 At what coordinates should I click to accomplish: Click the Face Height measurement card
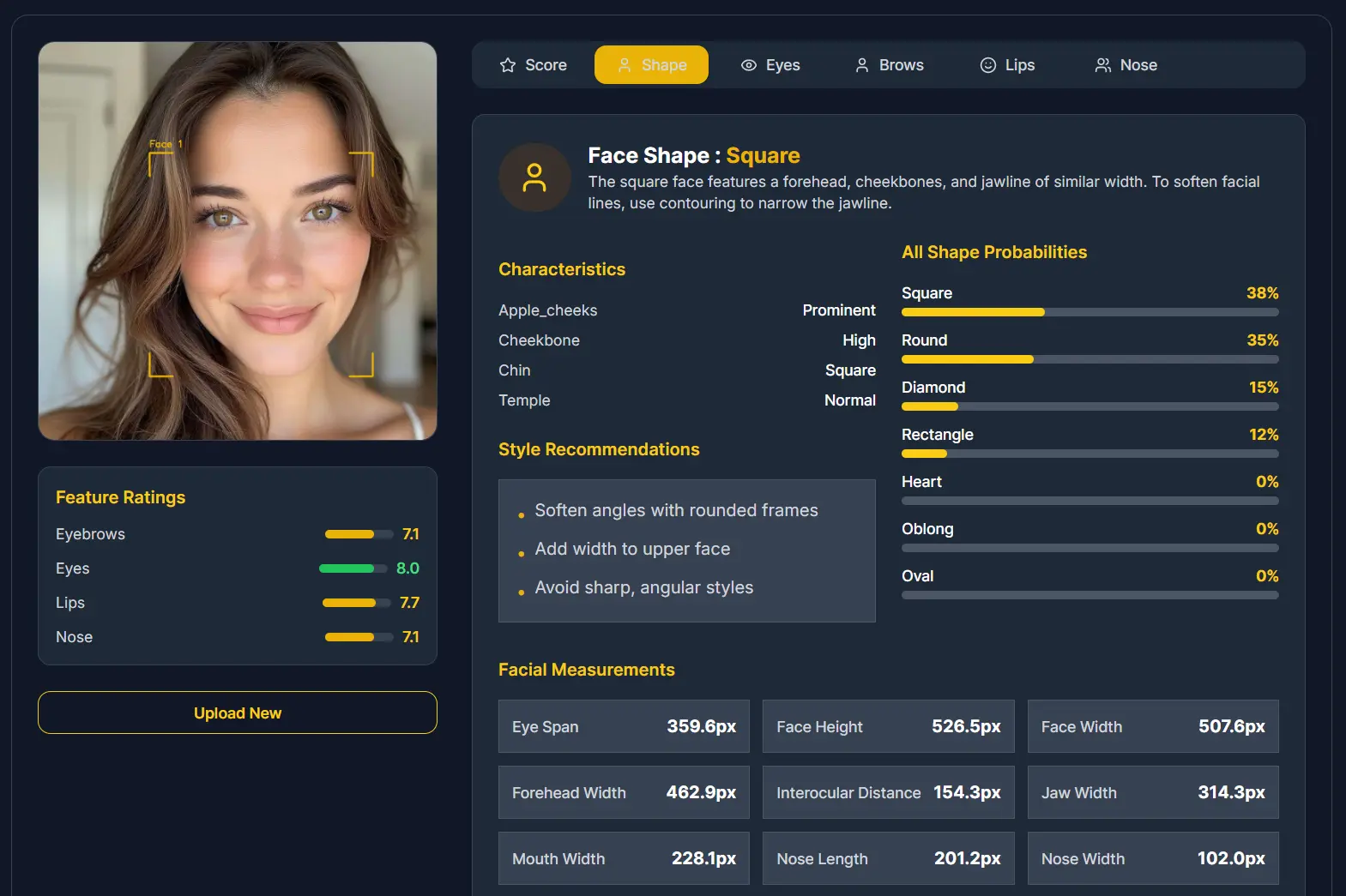coord(888,726)
